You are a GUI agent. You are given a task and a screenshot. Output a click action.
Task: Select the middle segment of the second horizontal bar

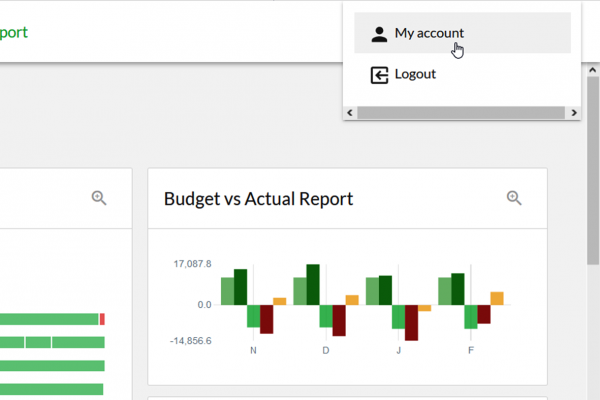(x=38, y=342)
